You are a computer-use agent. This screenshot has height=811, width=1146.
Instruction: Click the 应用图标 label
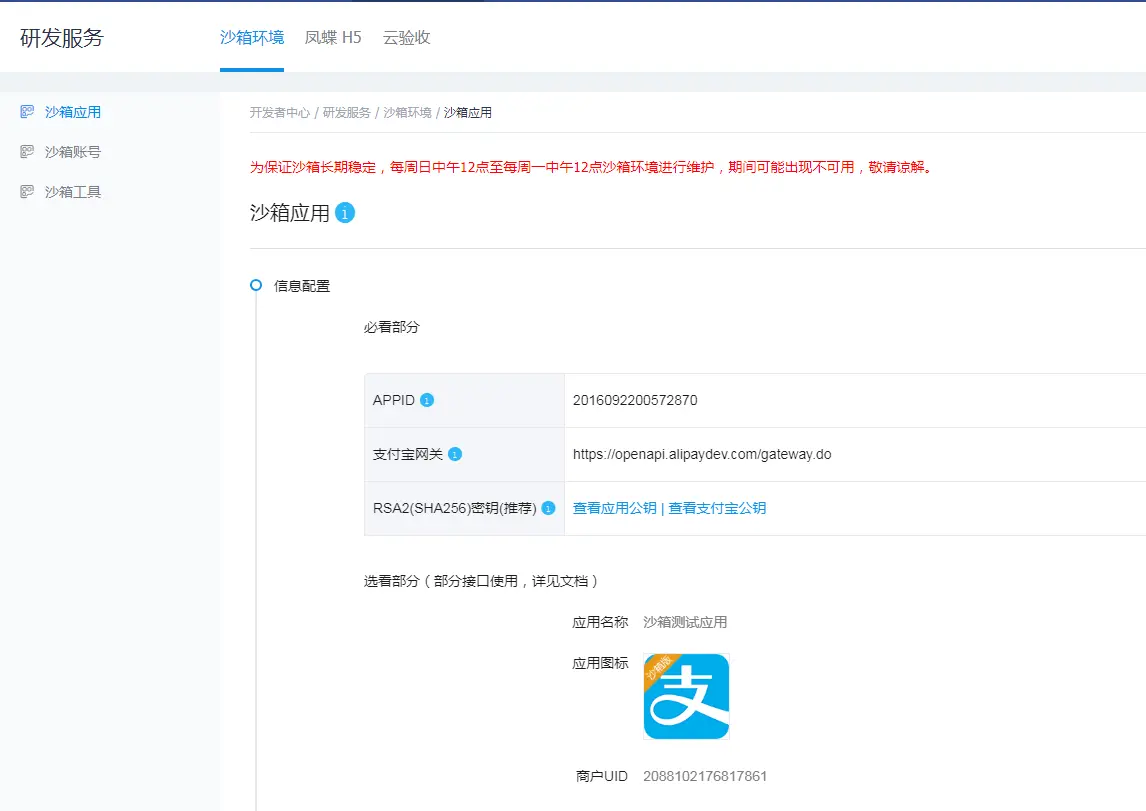(600, 663)
